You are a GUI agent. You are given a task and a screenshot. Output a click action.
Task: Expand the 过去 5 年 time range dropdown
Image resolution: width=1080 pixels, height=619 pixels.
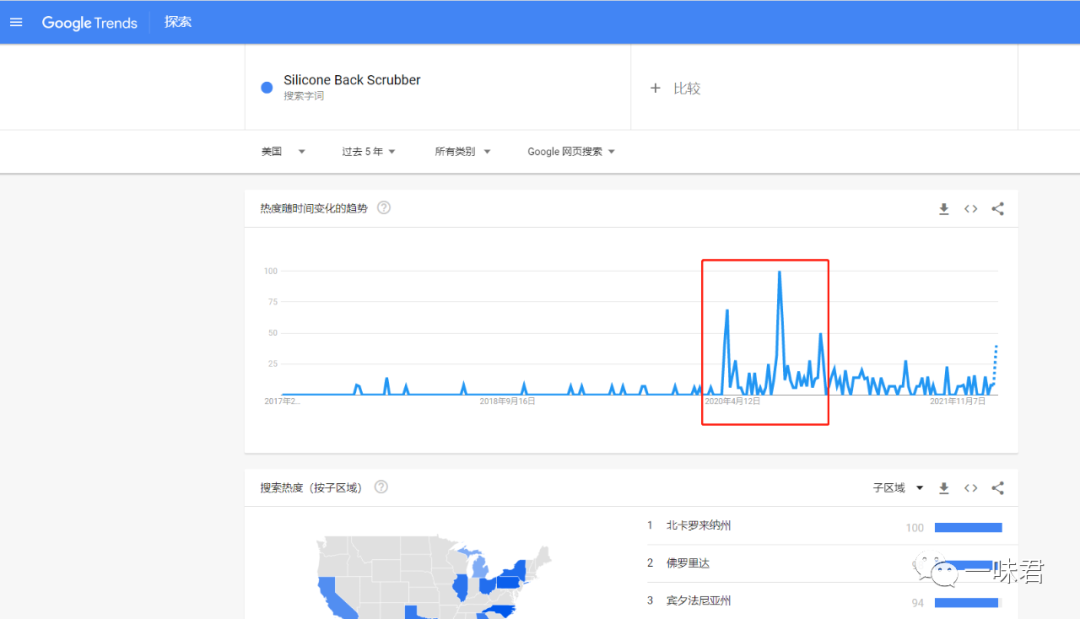point(369,152)
